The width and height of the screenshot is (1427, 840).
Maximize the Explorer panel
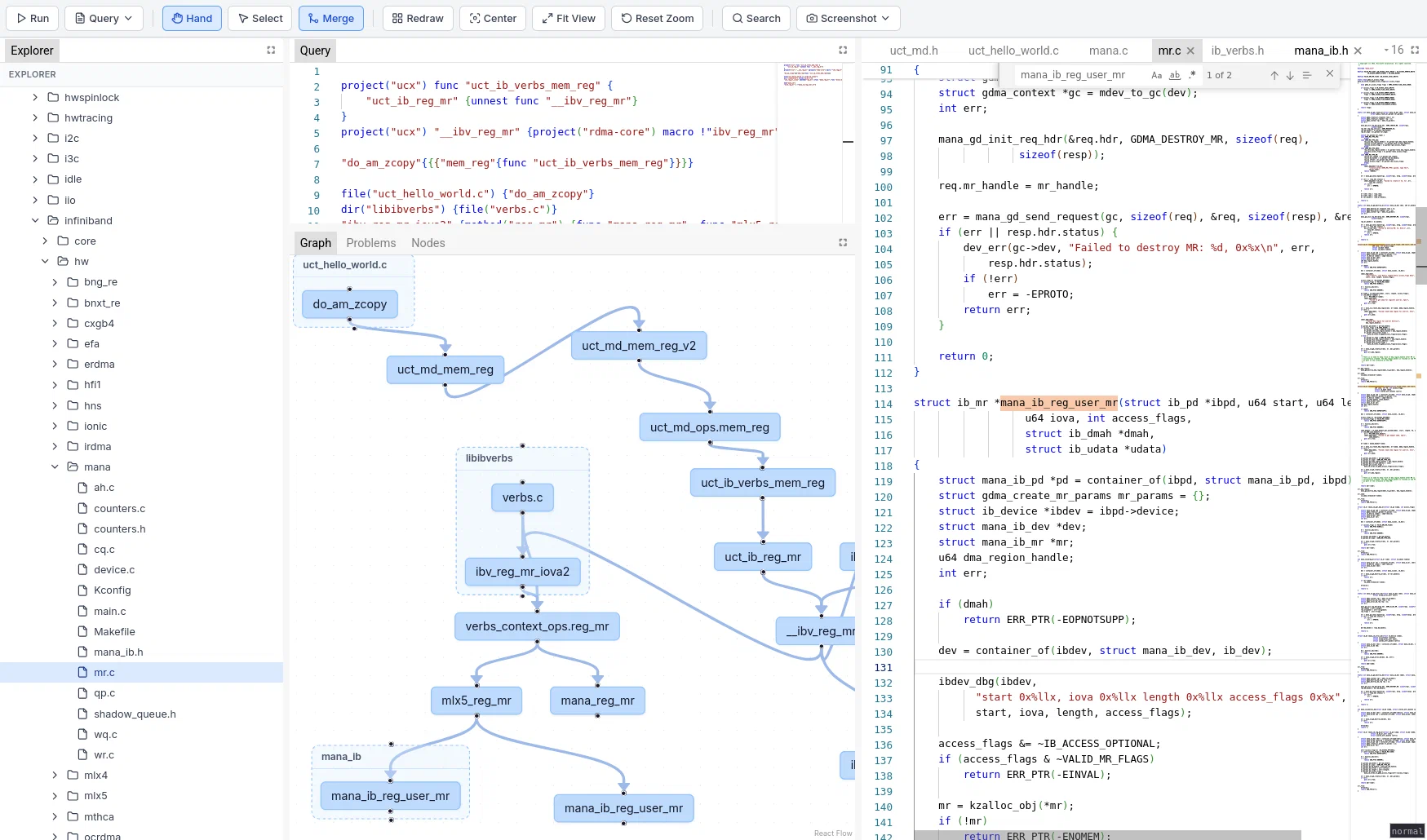click(271, 50)
